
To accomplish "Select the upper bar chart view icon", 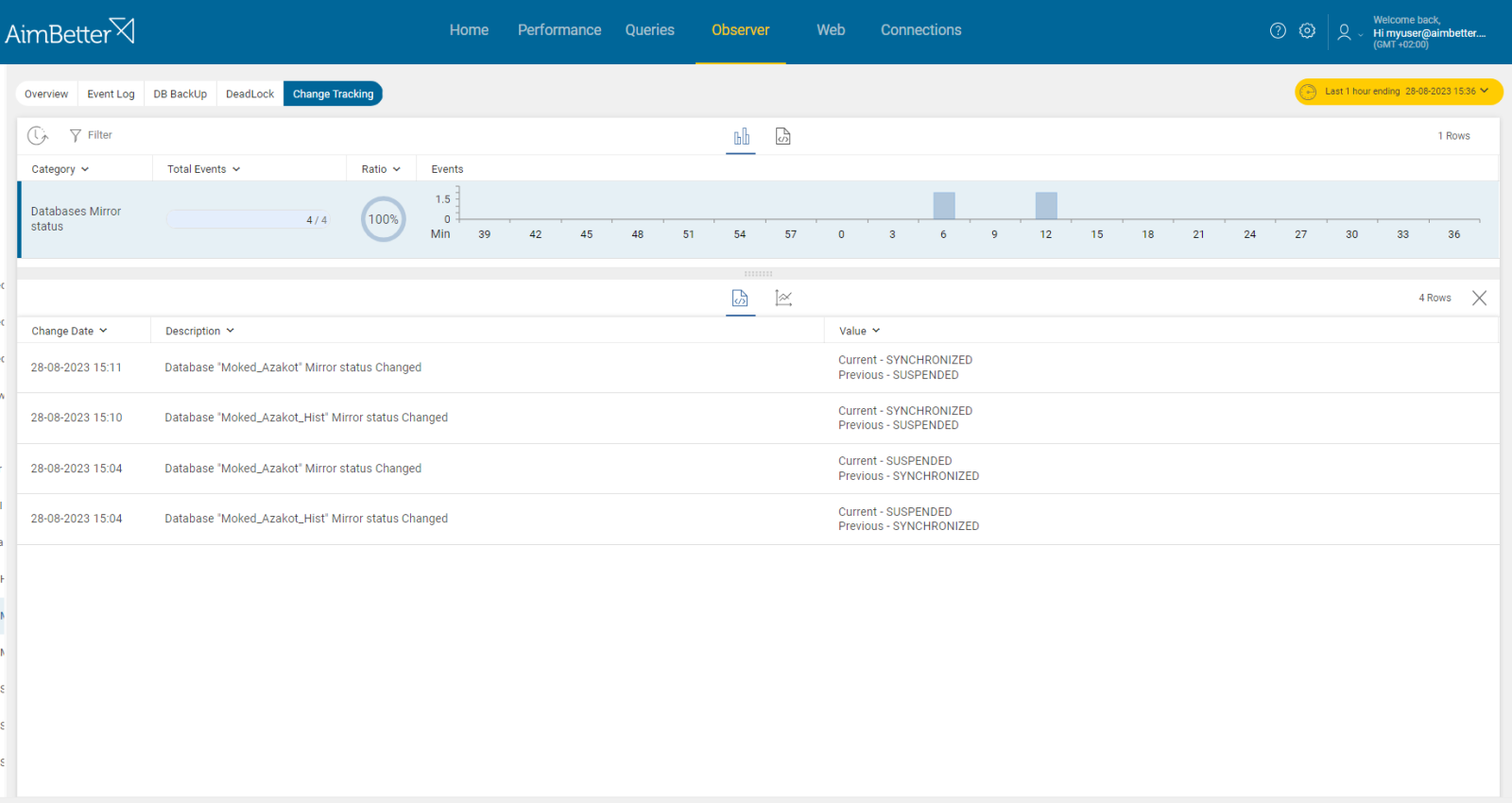I will [742, 137].
